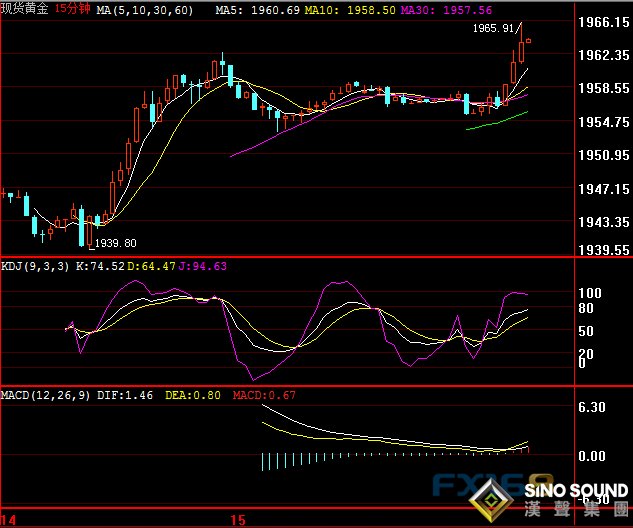Click the date marker 14 on time axis

point(10,520)
